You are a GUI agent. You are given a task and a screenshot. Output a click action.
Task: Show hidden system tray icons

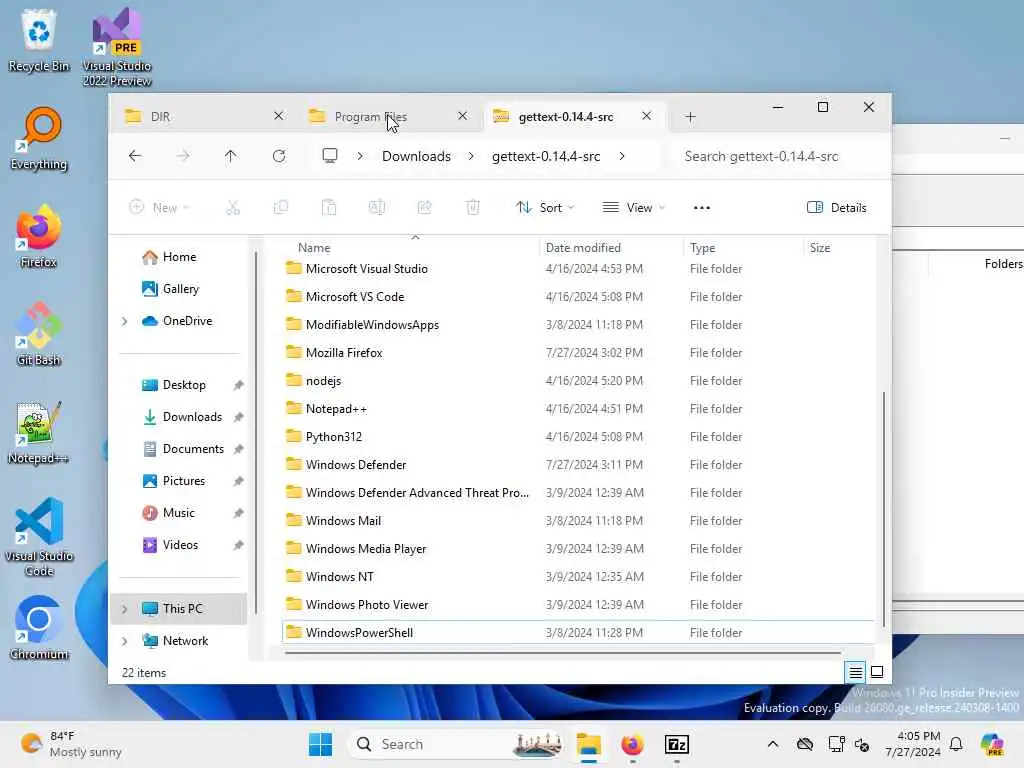click(x=773, y=744)
